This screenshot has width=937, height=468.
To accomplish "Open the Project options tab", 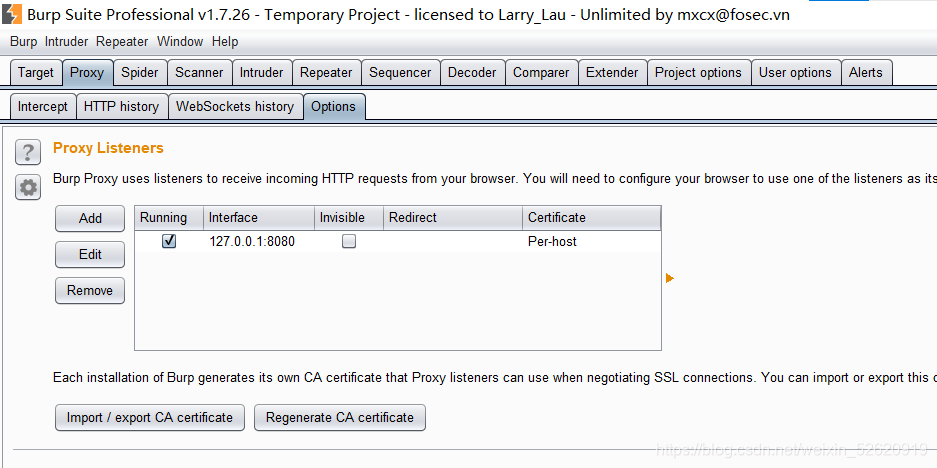I will pos(699,72).
